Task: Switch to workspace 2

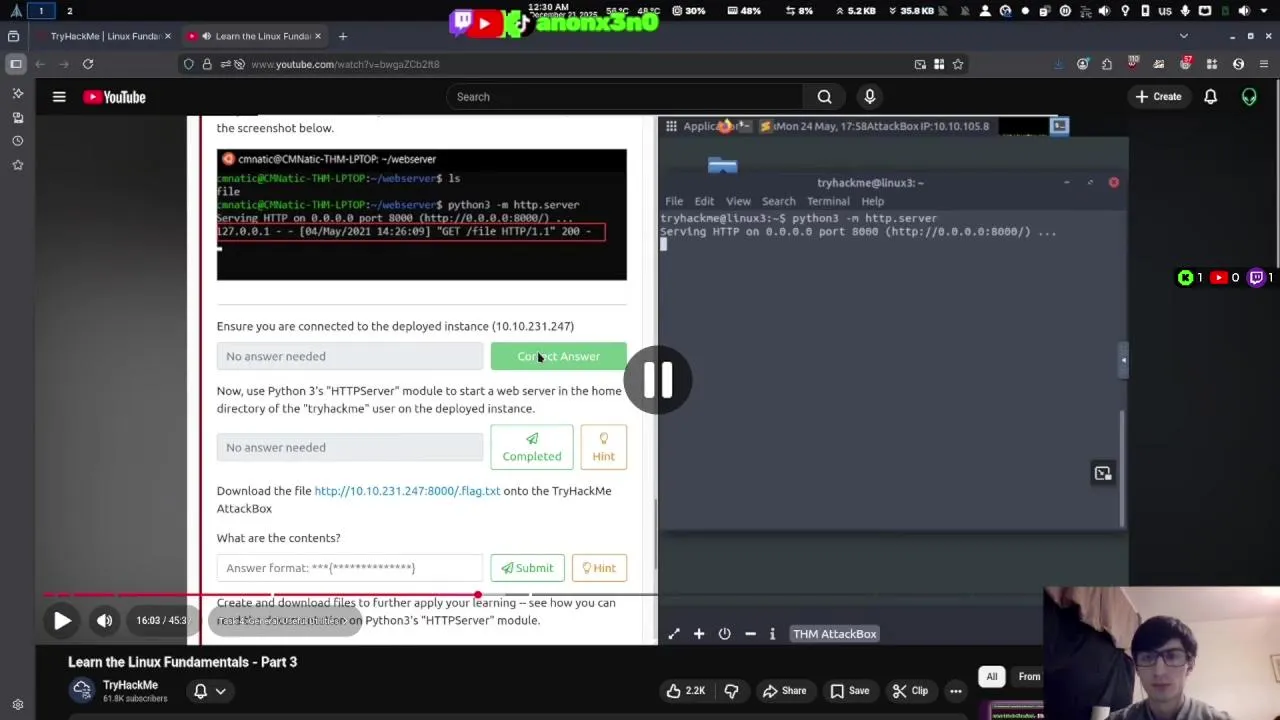Action: pyautogui.click(x=69, y=11)
